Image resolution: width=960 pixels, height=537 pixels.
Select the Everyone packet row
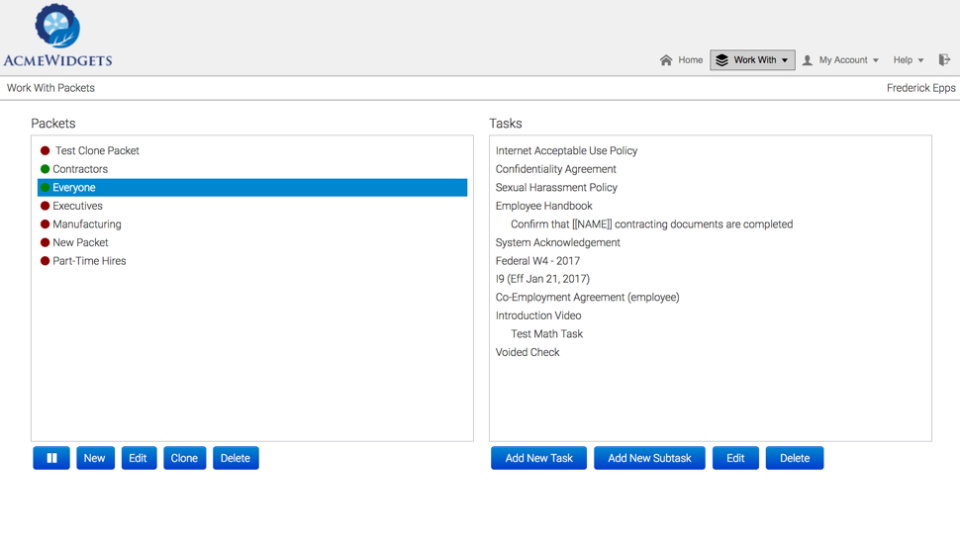click(252, 187)
